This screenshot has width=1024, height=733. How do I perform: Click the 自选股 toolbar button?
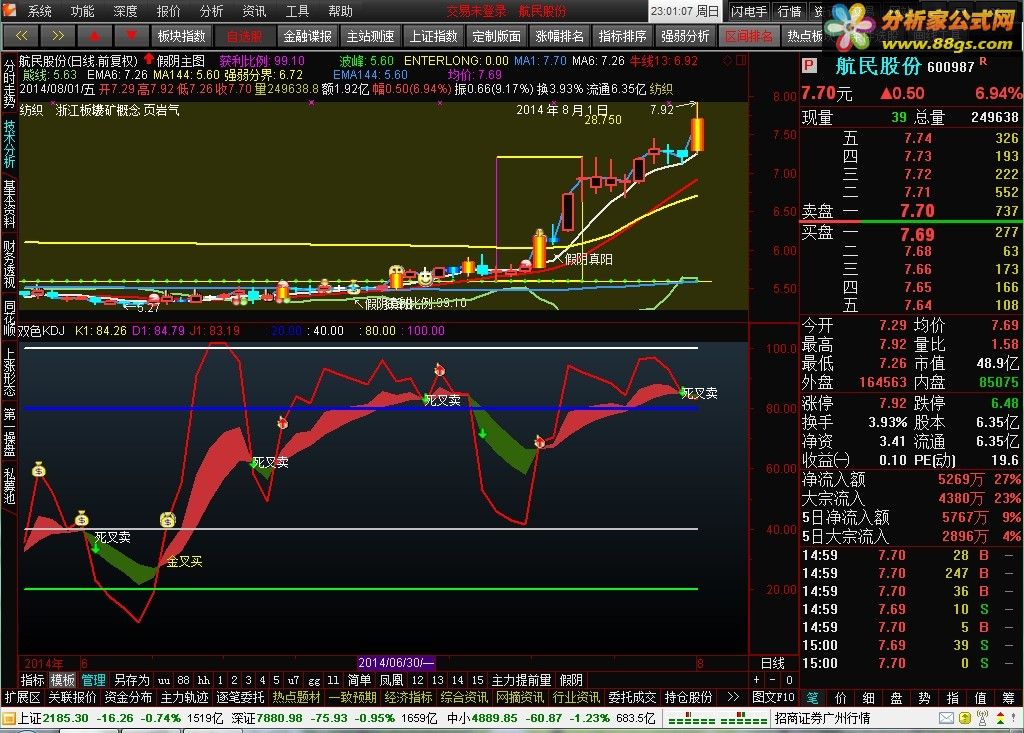click(x=244, y=36)
